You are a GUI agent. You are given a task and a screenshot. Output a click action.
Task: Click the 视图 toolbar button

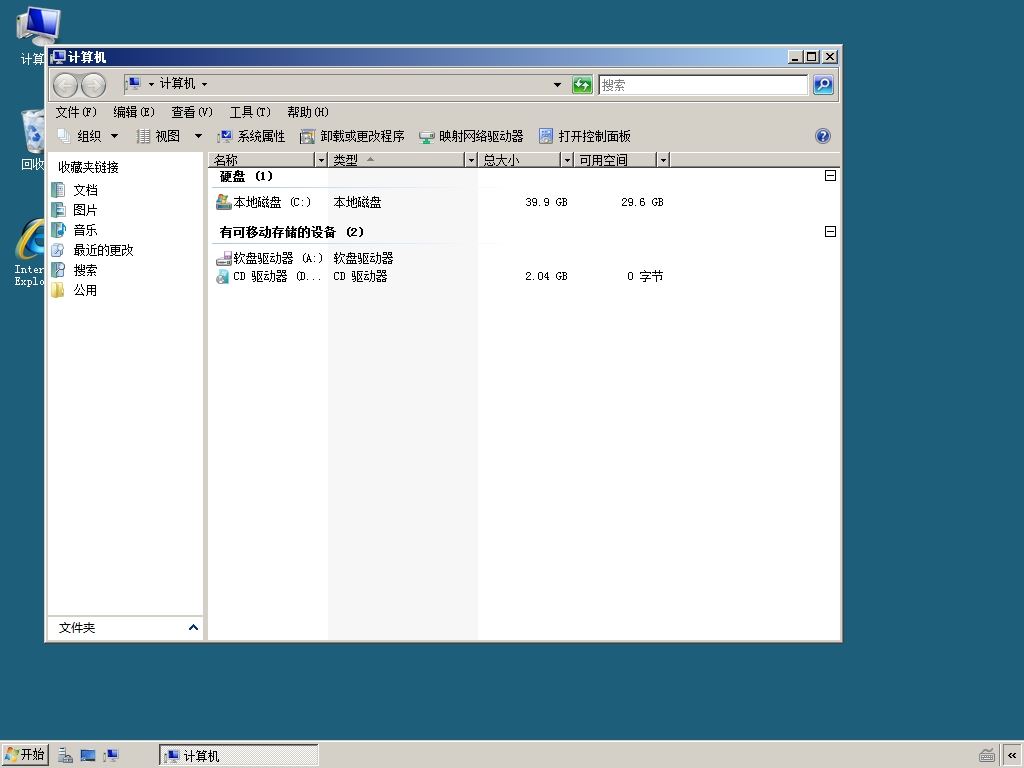click(159, 136)
